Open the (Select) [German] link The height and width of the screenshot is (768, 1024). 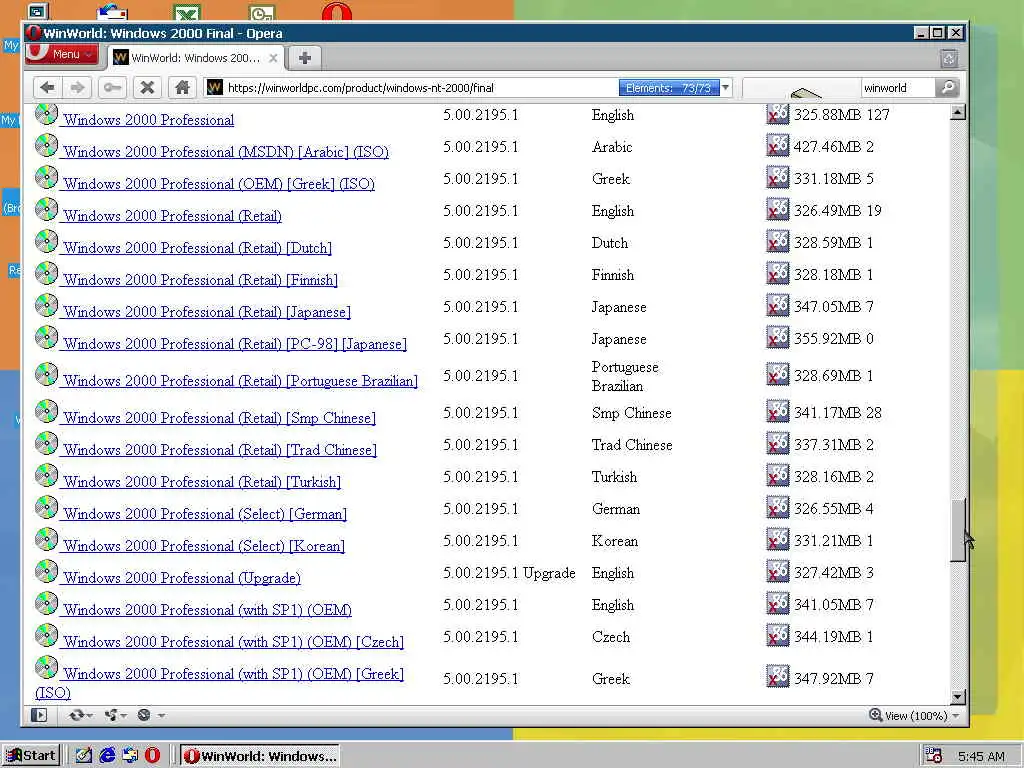[x=205, y=514]
